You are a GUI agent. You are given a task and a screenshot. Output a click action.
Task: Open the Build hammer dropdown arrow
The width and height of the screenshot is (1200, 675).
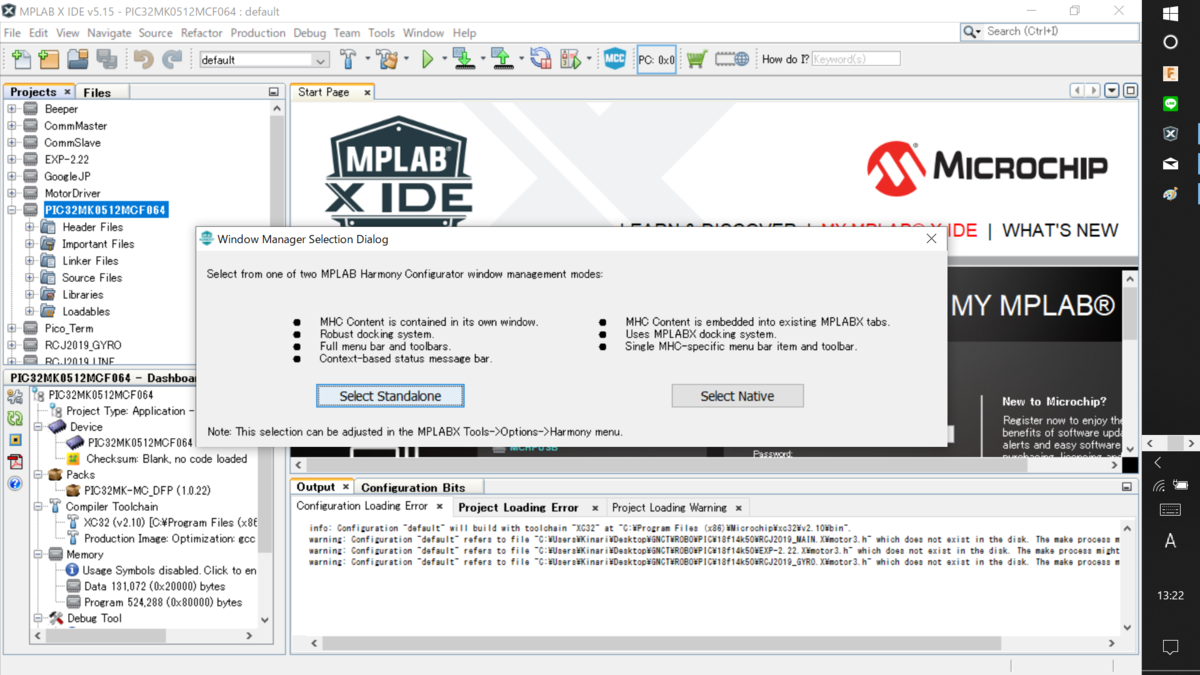coord(367,60)
